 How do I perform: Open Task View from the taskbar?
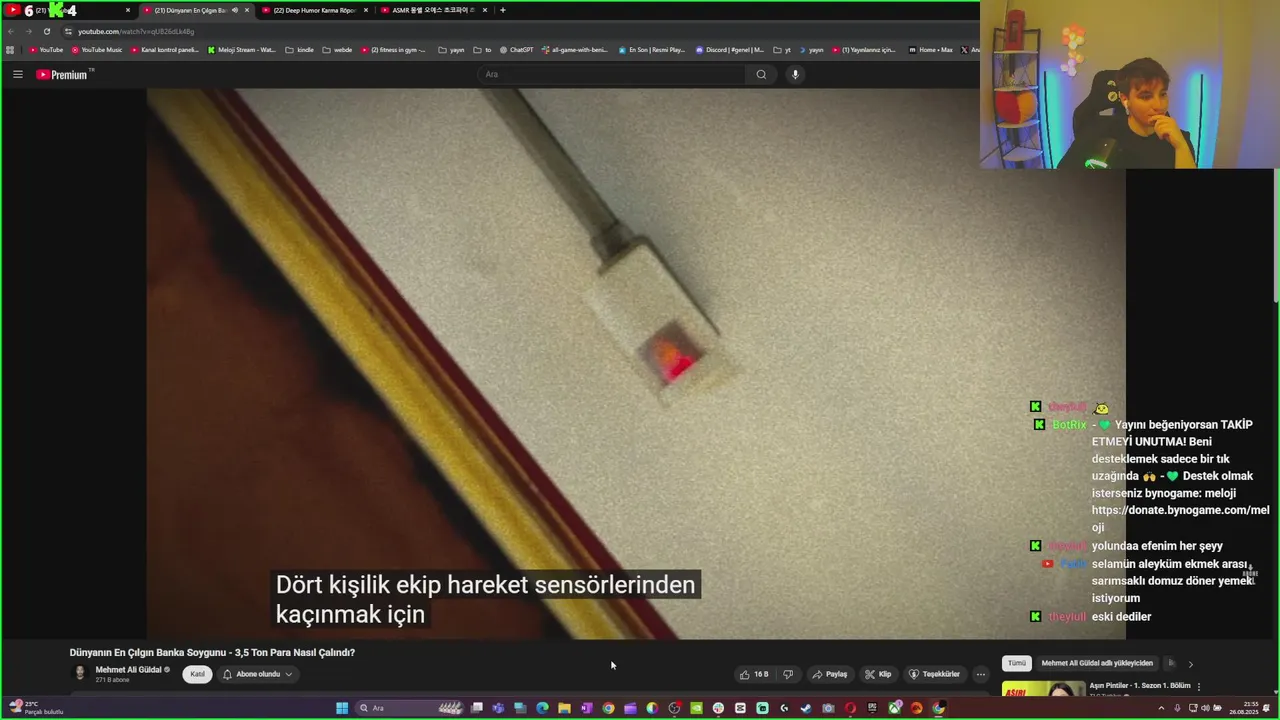(477, 708)
